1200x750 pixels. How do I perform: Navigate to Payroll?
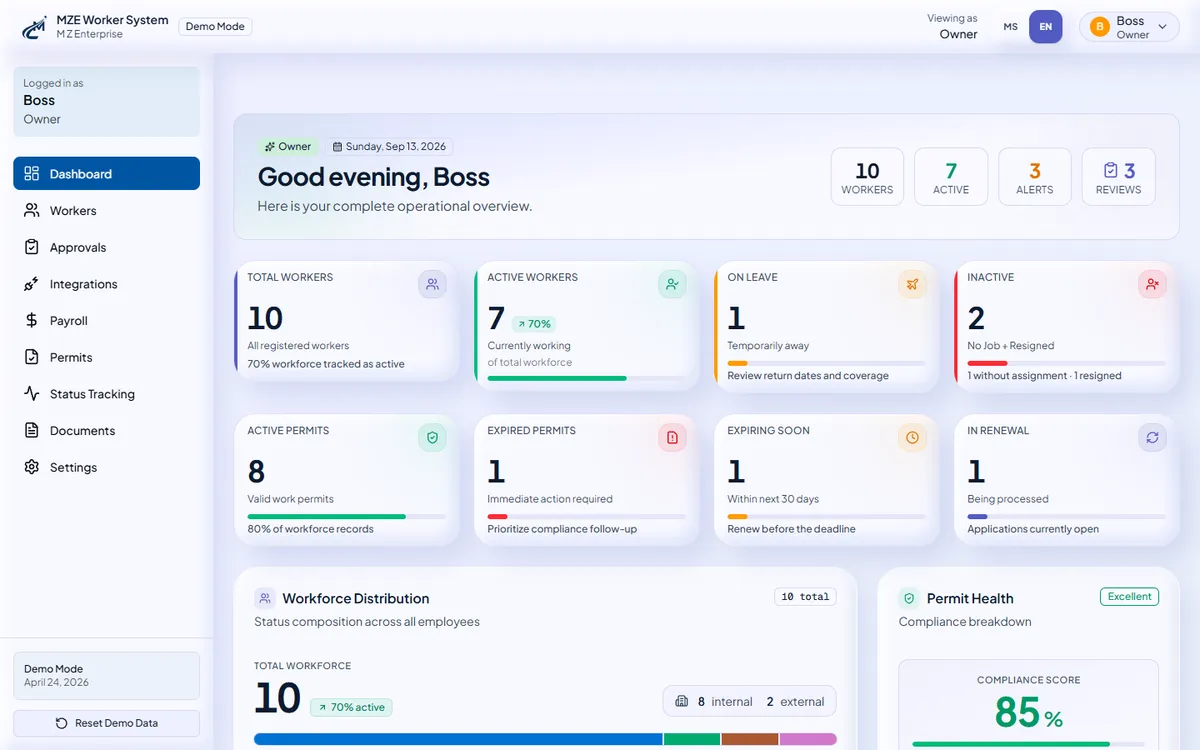[x=106, y=321]
